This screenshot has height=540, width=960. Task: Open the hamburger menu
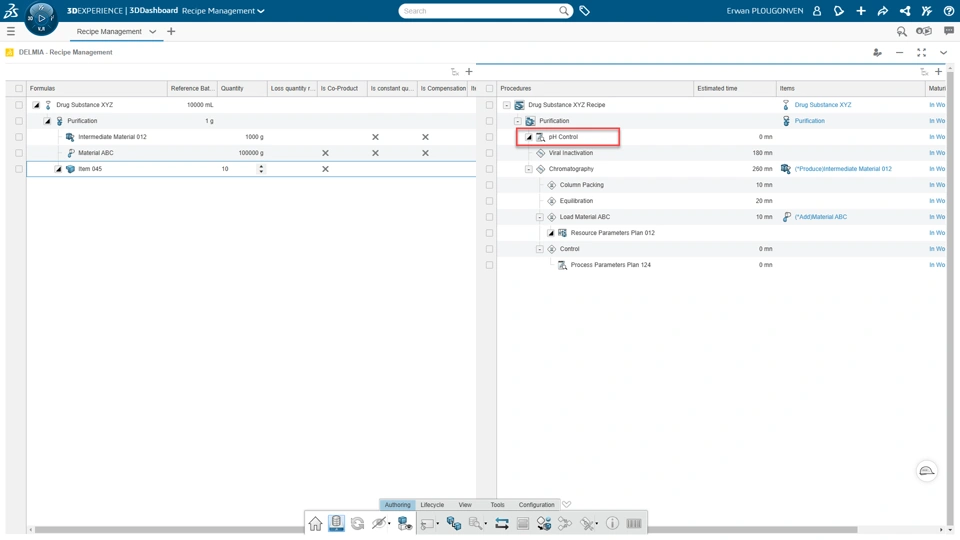coord(10,31)
